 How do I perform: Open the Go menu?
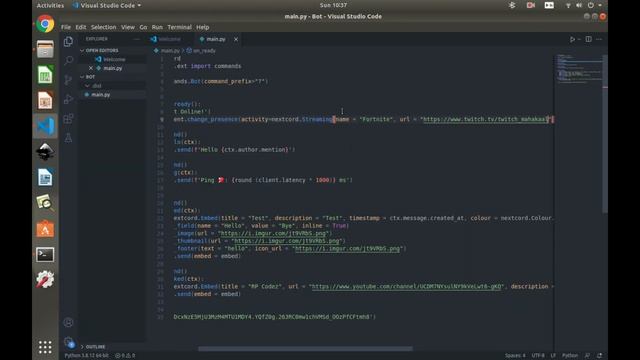(143, 27)
